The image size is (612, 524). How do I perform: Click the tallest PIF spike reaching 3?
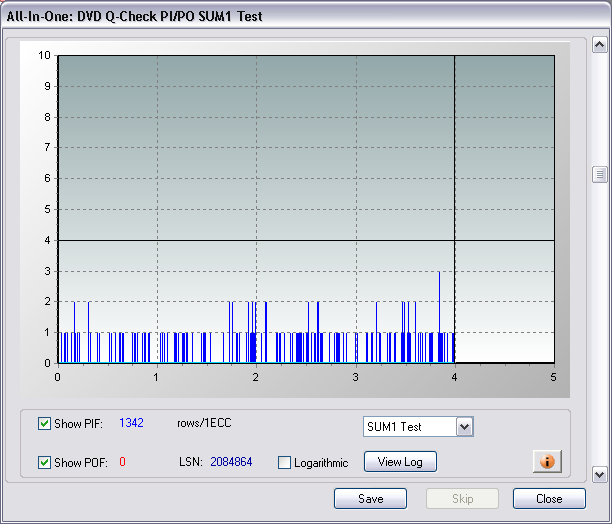pos(439,317)
